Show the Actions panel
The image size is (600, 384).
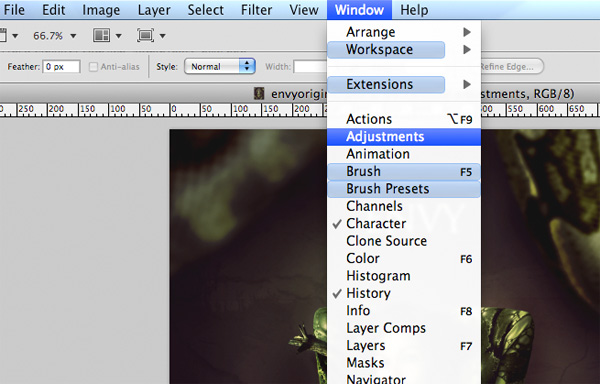pos(404,119)
